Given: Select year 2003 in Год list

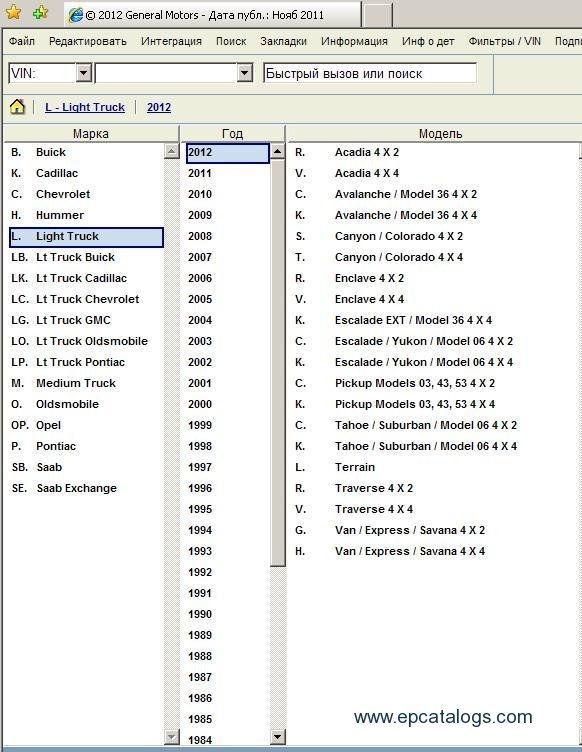Looking at the screenshot, I should [200, 341].
